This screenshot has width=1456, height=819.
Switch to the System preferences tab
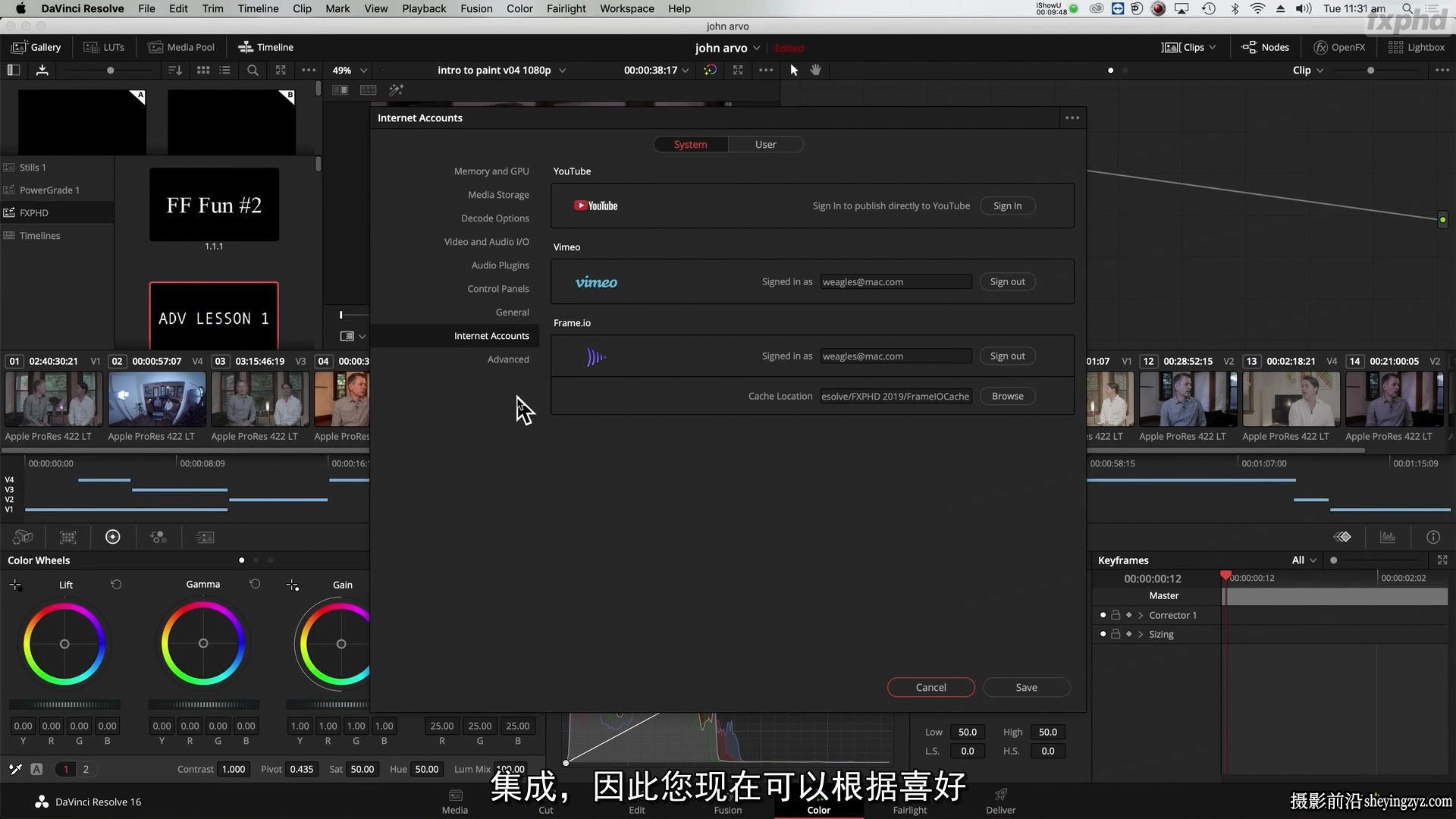(x=690, y=144)
